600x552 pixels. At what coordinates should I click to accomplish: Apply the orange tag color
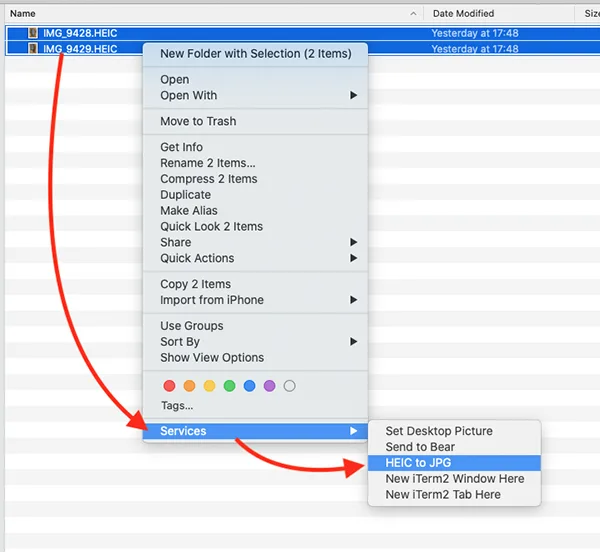click(189, 386)
